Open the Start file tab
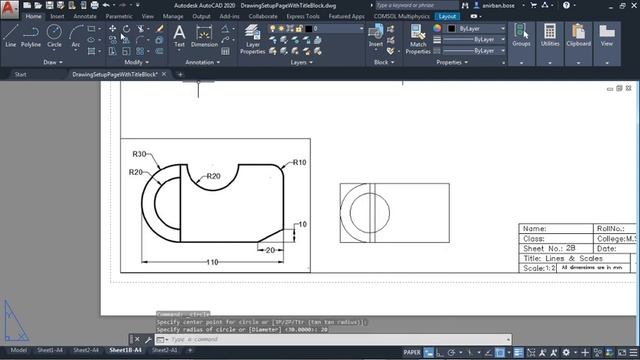The image size is (640, 360). [20, 74]
